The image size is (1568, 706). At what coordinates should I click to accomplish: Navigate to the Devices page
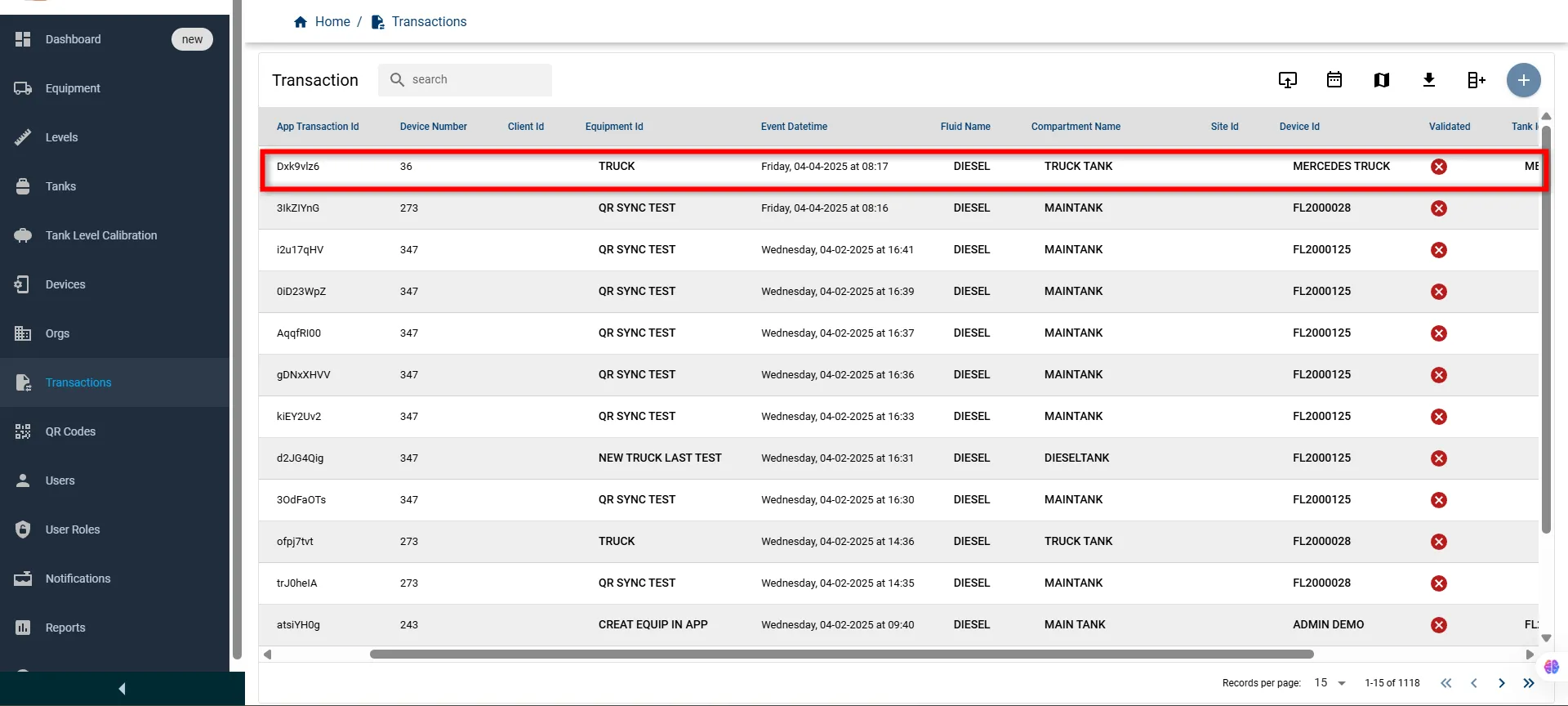coord(114,284)
